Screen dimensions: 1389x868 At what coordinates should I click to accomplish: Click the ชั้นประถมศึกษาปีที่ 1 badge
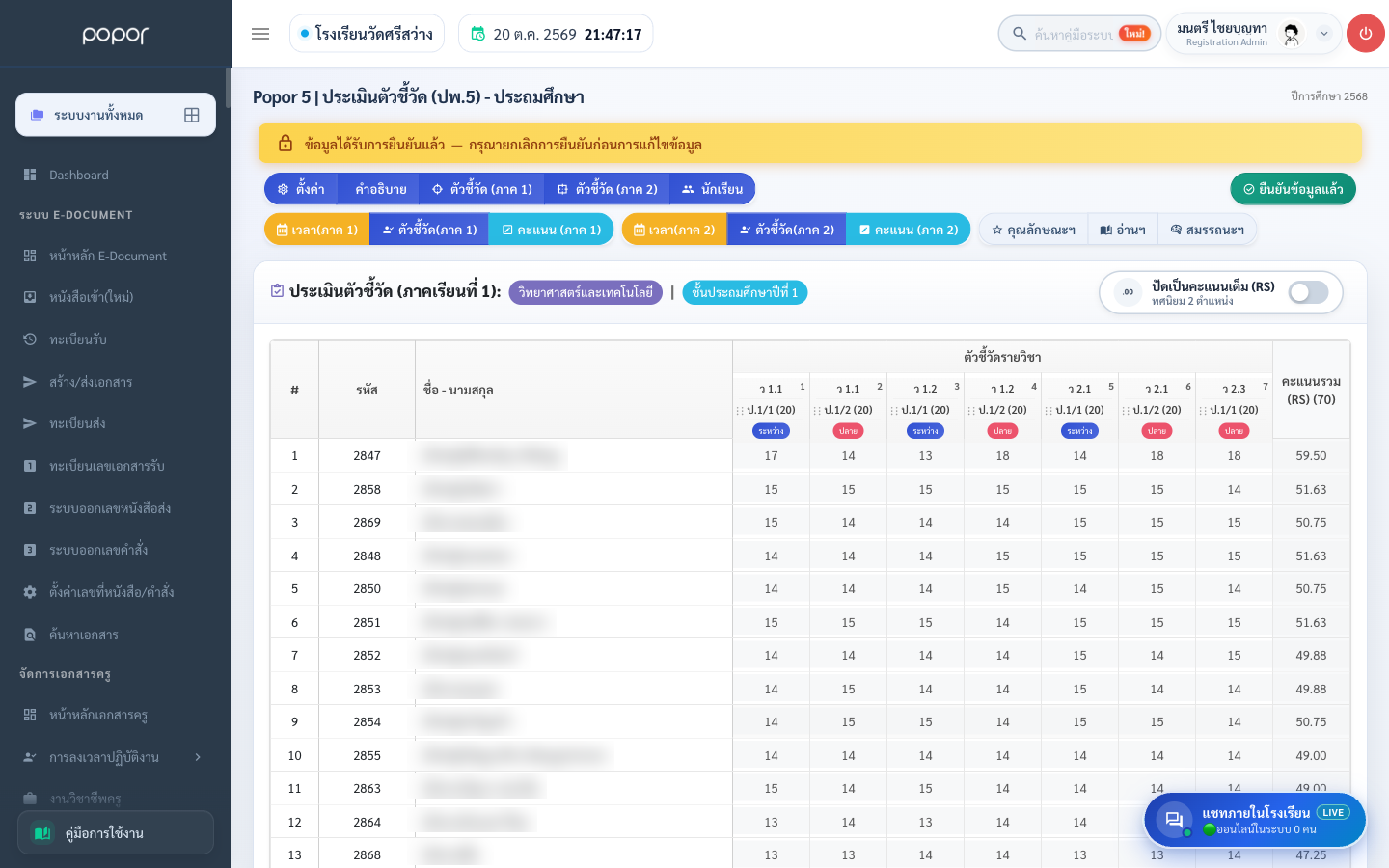pyautogui.click(x=745, y=292)
